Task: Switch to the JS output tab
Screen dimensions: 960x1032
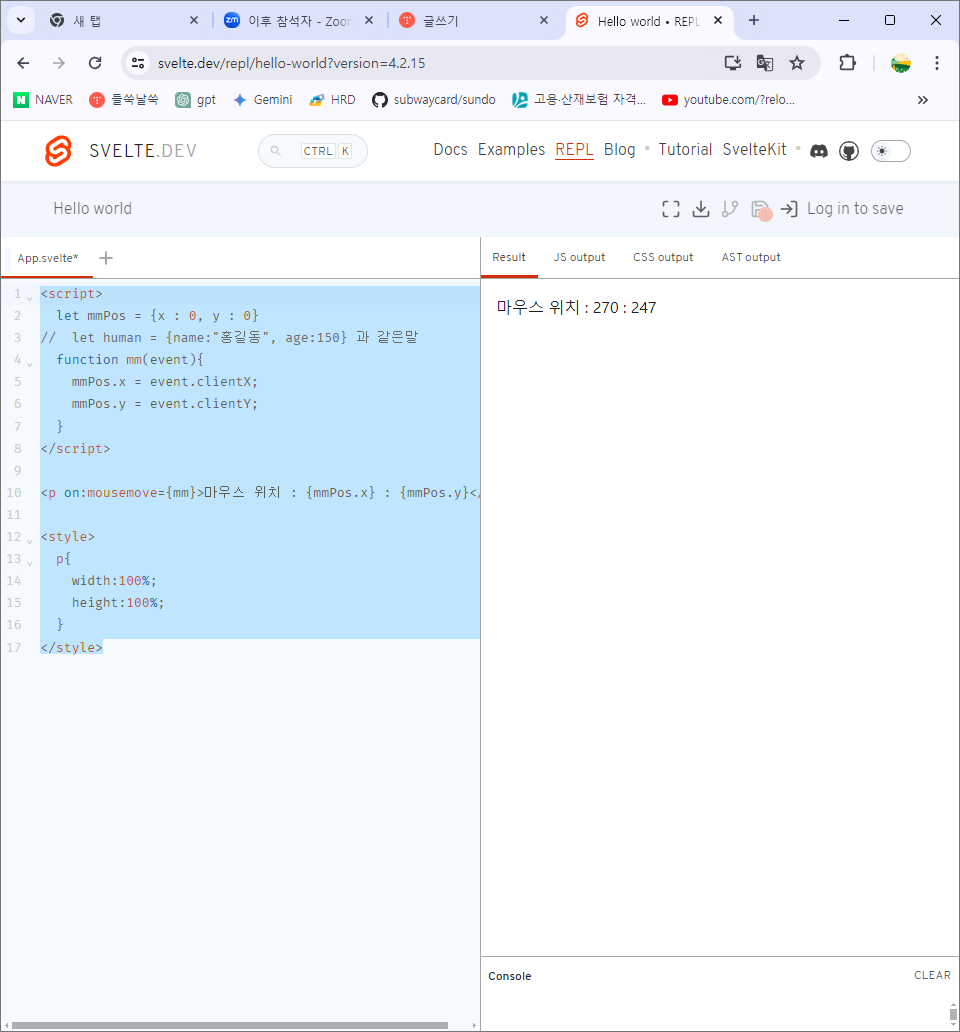Action: click(x=579, y=257)
